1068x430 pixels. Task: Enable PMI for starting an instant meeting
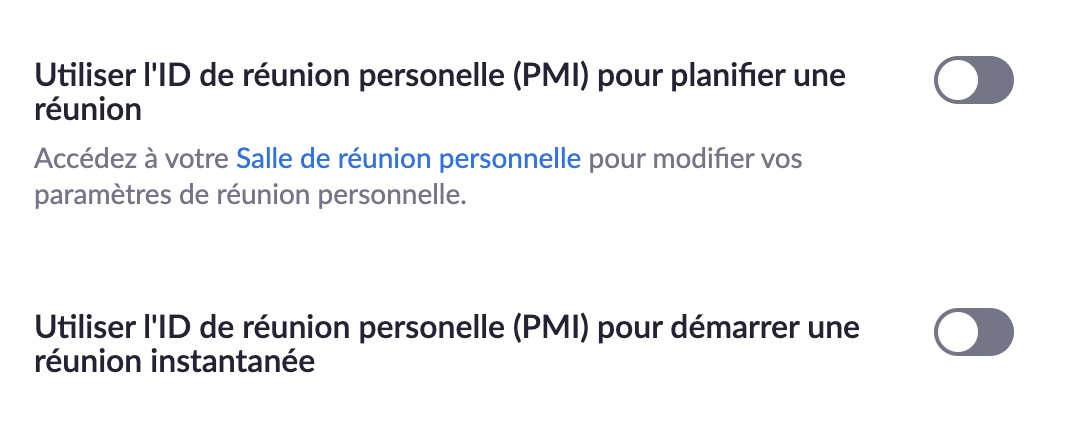pos(973,331)
